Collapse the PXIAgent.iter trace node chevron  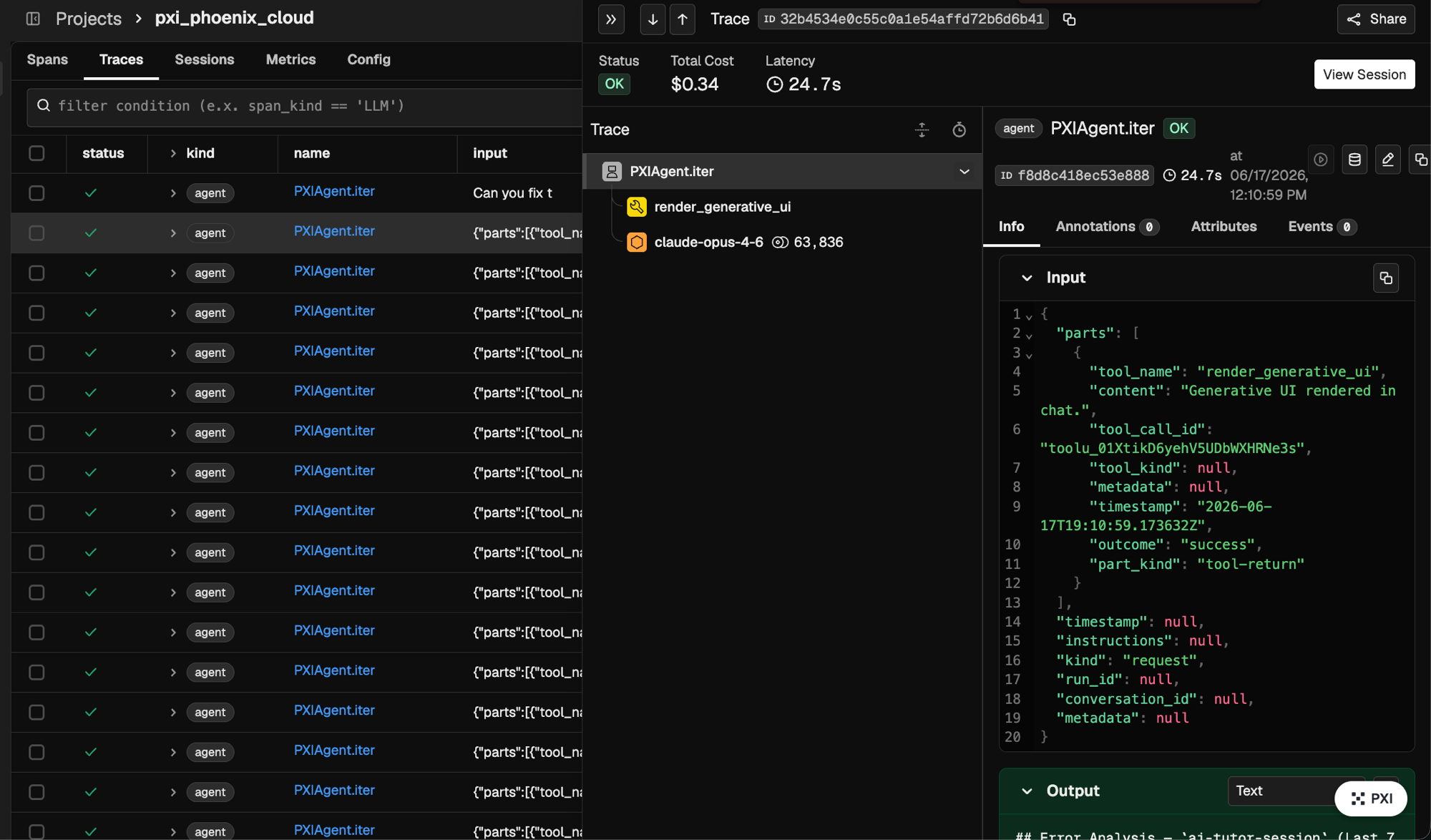pyautogui.click(x=964, y=172)
